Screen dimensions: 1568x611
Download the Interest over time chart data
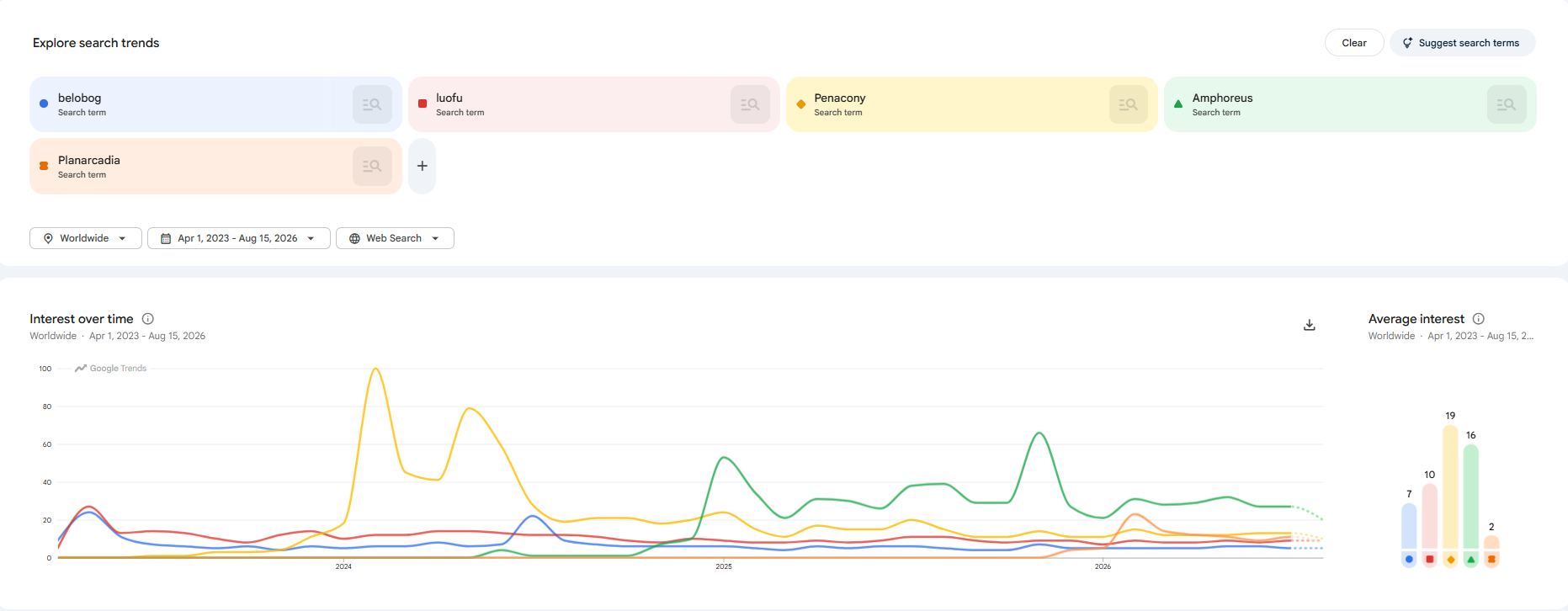coord(1310,325)
